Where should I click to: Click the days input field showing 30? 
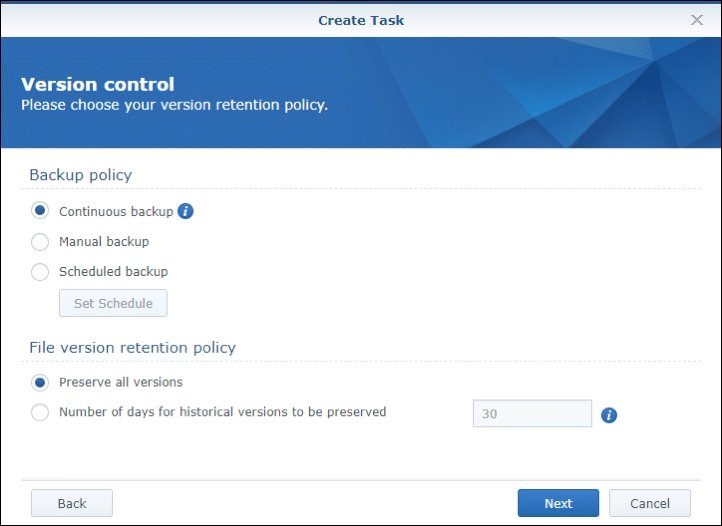pos(532,414)
